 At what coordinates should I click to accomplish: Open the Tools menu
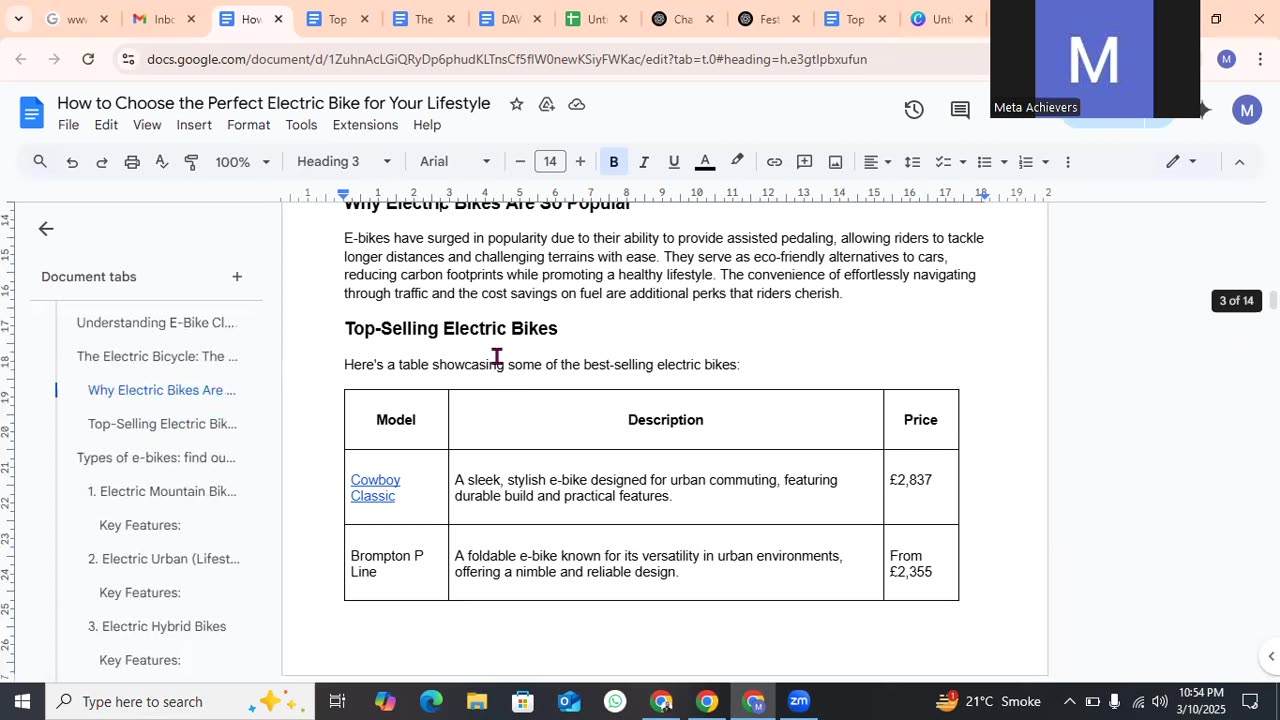coord(301,125)
